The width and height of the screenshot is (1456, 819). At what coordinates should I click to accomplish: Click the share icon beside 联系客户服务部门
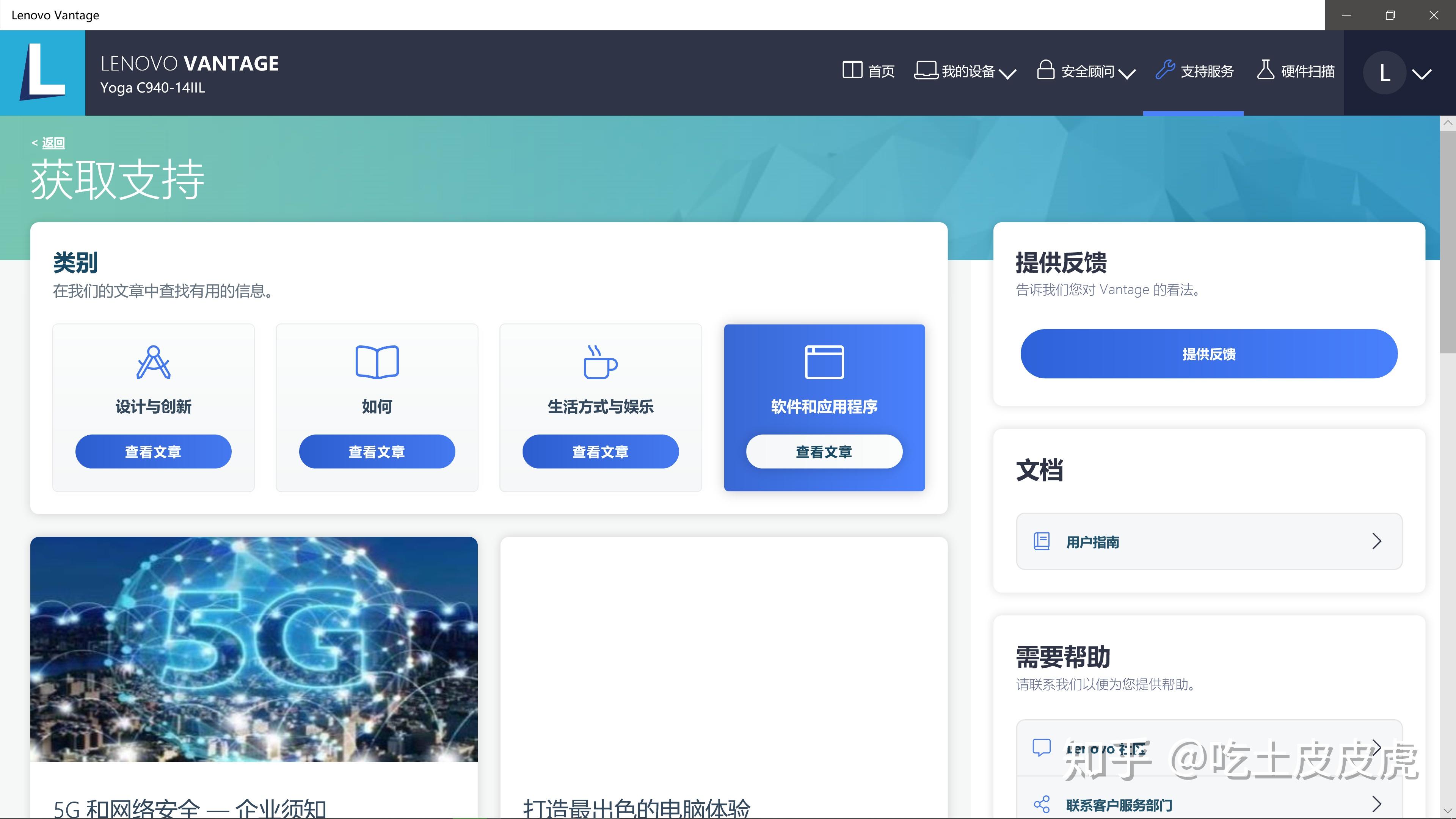point(1042,804)
